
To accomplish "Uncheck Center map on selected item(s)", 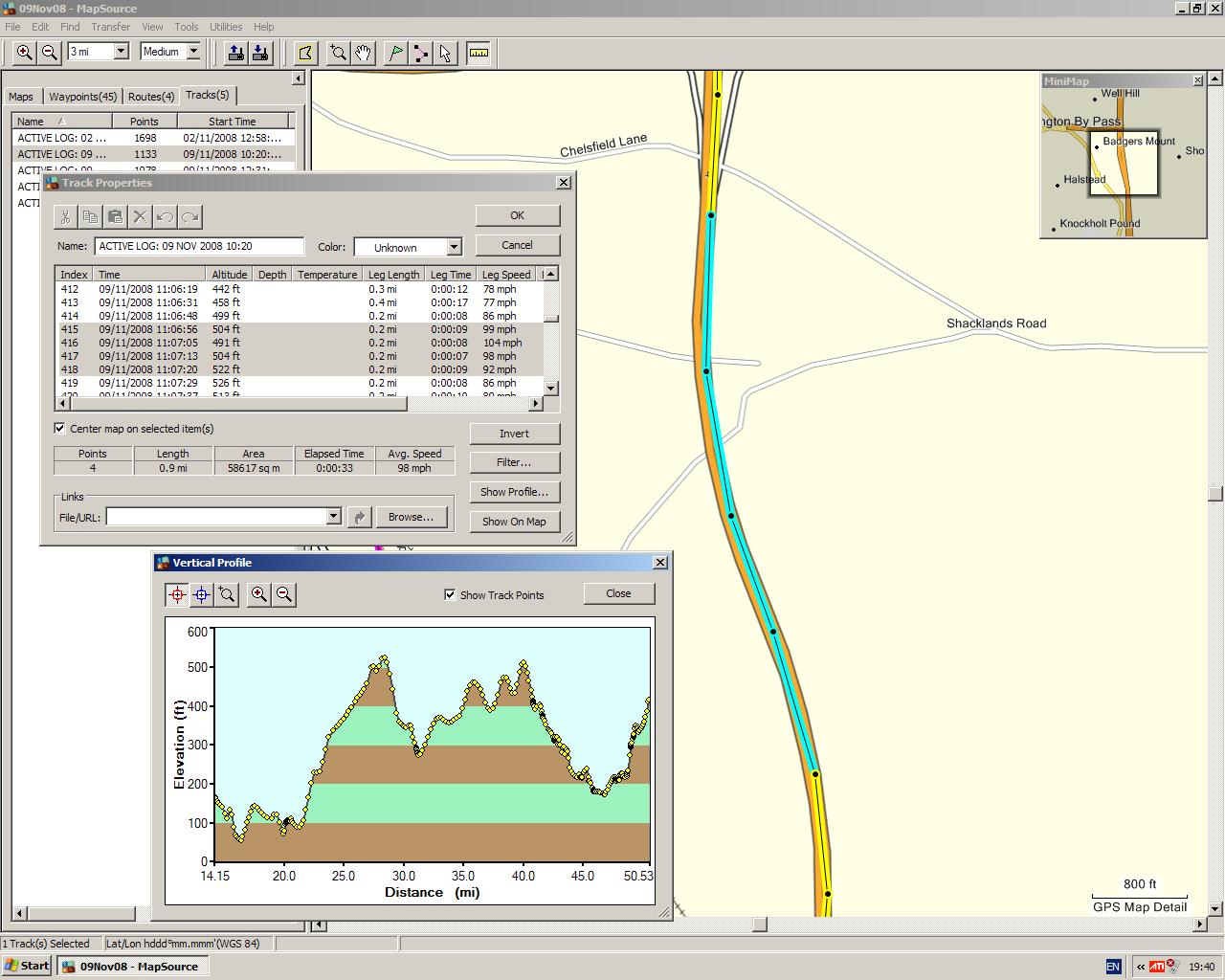I will click(x=60, y=429).
